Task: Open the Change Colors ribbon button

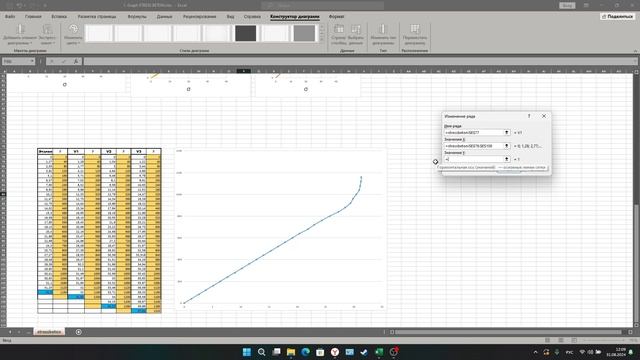Action: click(x=73, y=34)
